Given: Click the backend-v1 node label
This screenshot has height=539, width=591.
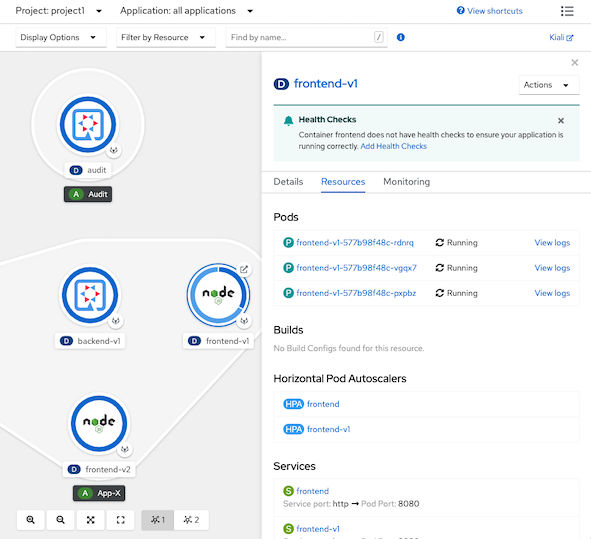Looking at the screenshot, I should pos(90,341).
